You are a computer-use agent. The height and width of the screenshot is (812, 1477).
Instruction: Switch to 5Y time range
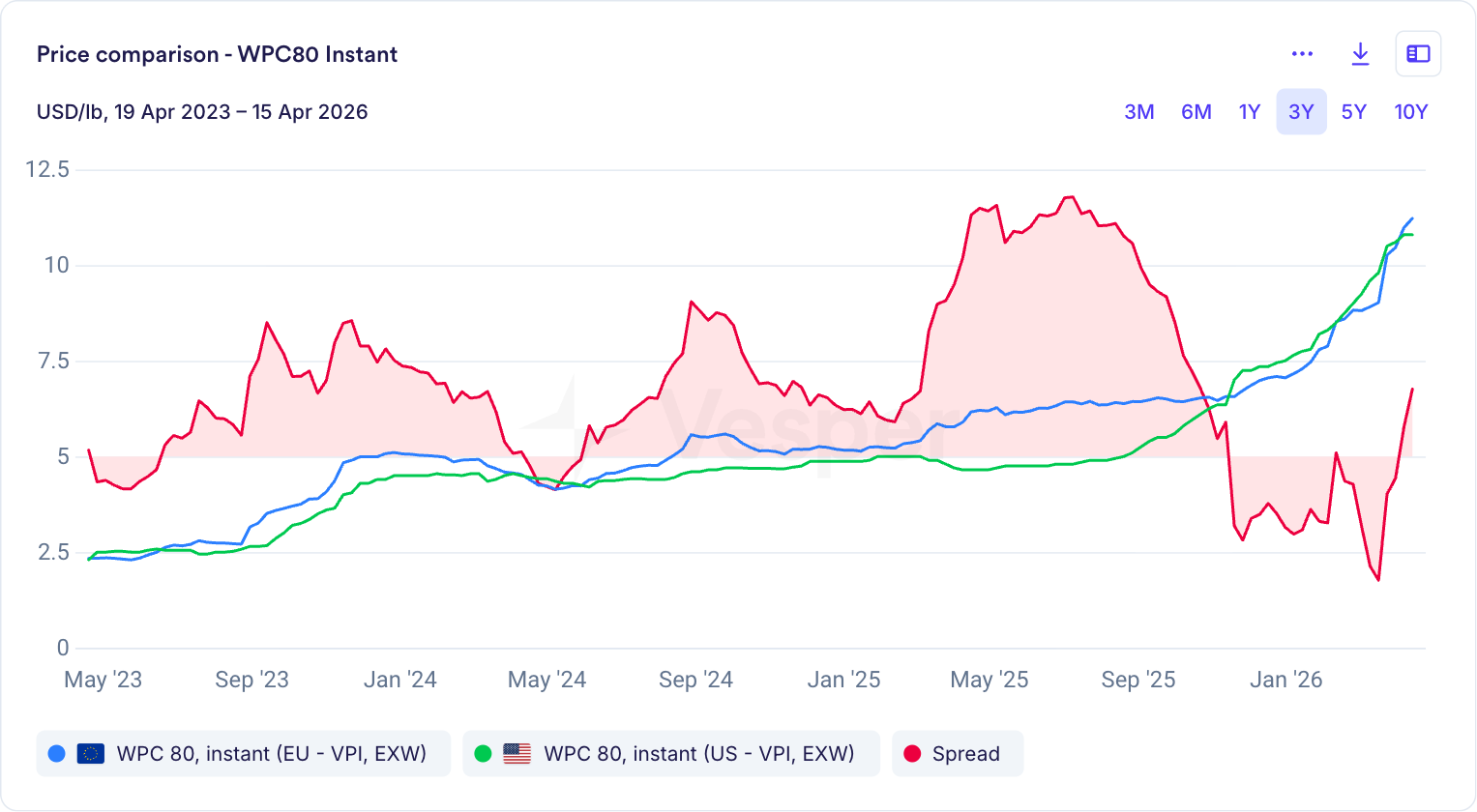click(1353, 112)
